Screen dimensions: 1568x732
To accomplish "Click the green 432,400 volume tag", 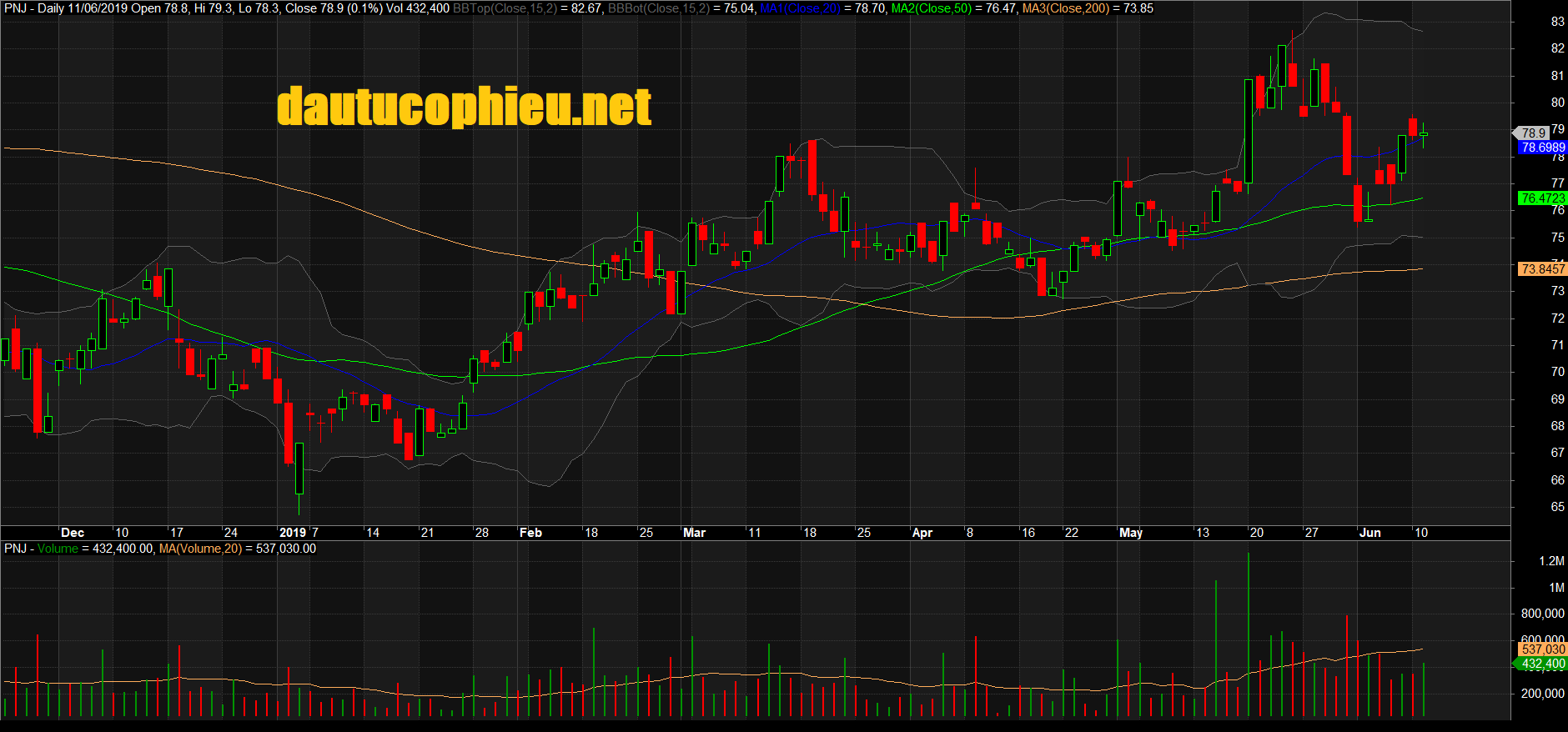I will click(x=1542, y=664).
